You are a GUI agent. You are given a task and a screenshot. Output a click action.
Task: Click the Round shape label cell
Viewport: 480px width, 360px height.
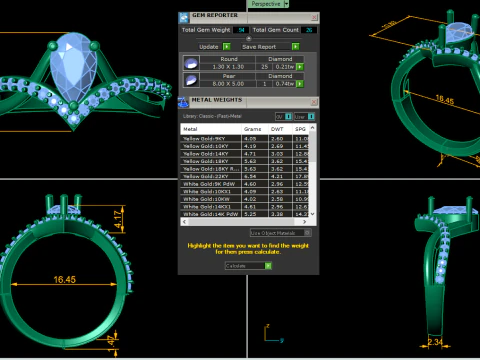click(x=229, y=59)
